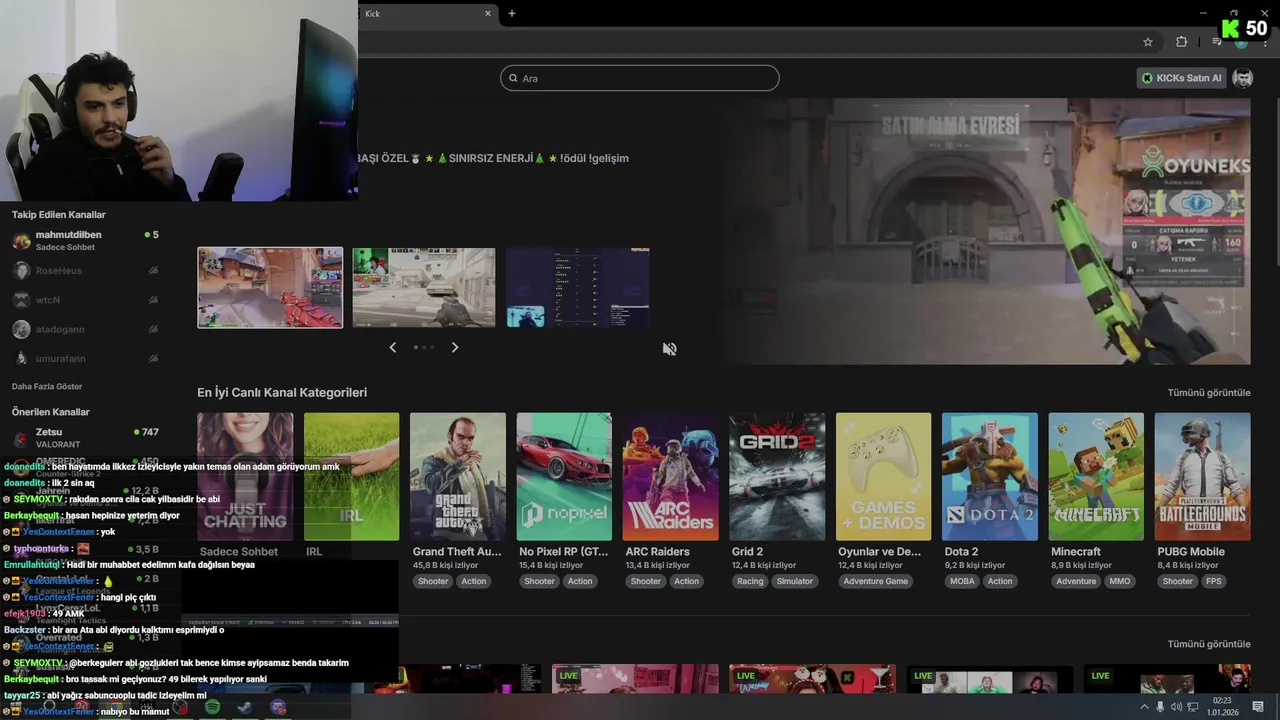1280x720 pixels.
Task: Open the taskbar clock showing 02:23
Action: click(1222, 707)
